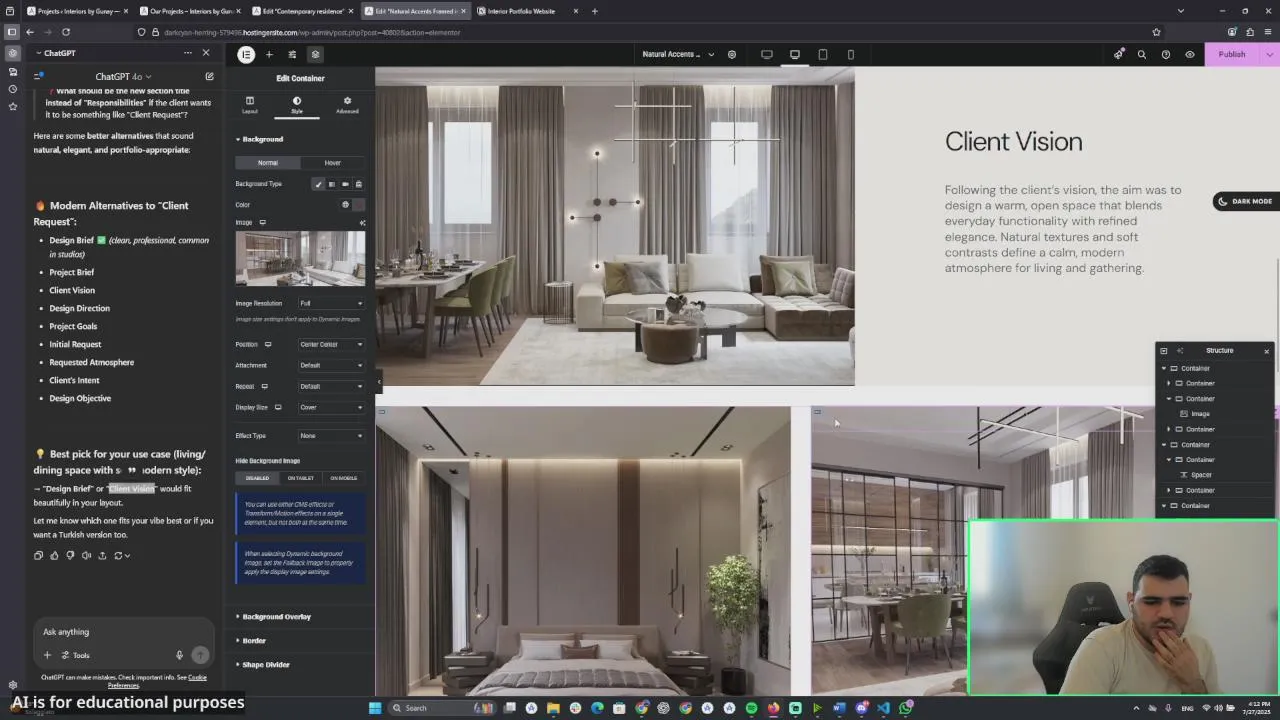
Task: Toggle the Structure layers icon in top bar
Action: point(315,54)
